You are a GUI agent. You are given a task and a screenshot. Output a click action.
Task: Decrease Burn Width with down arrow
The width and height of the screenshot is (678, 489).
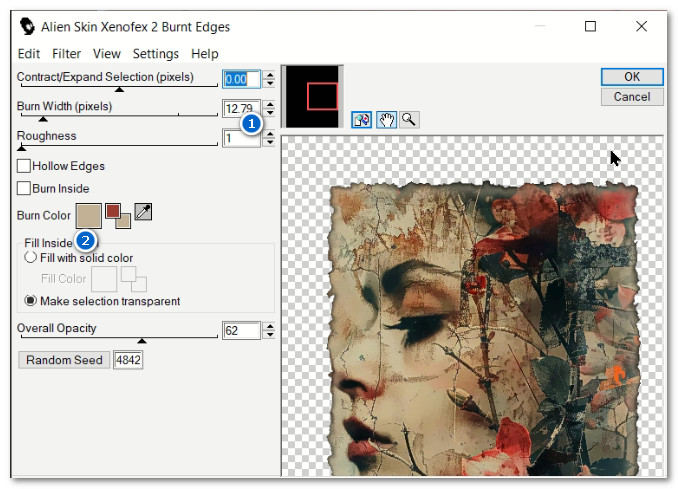click(270, 112)
